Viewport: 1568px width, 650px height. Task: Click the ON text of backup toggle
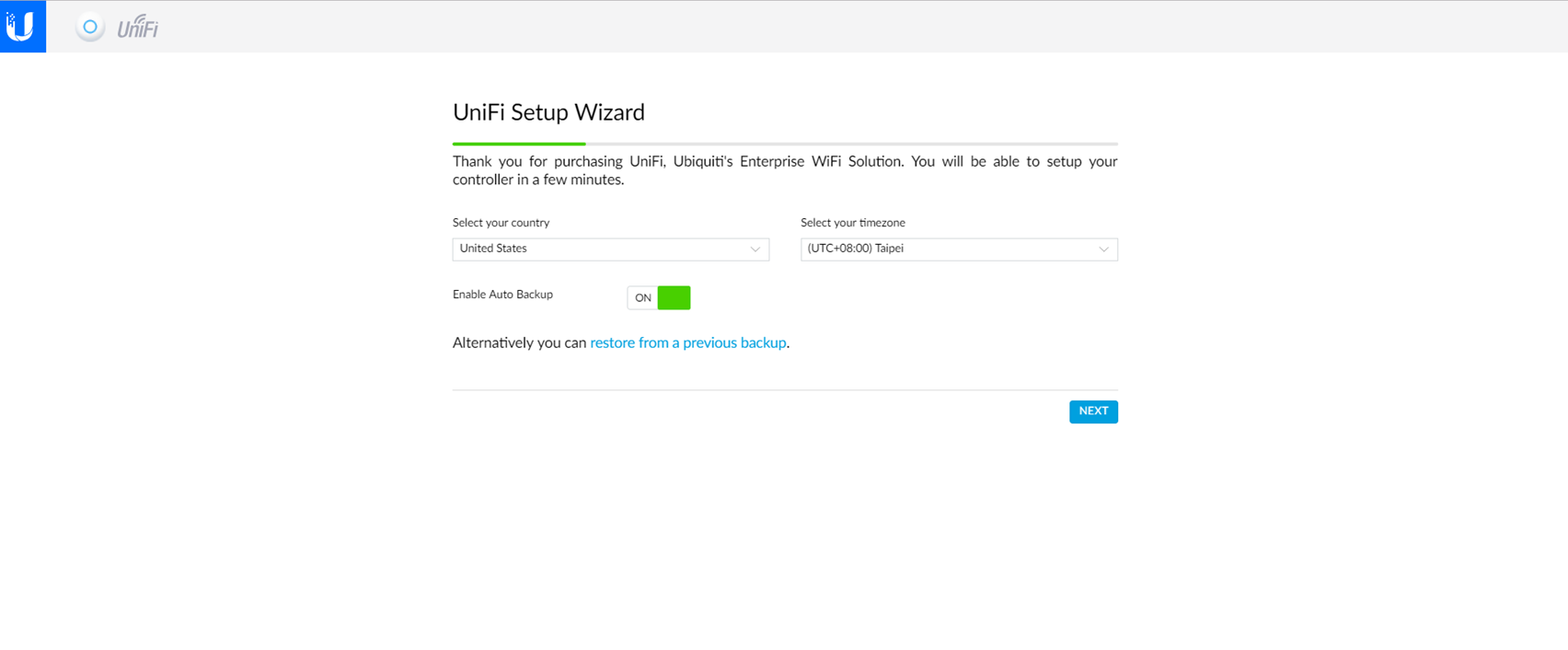point(643,298)
